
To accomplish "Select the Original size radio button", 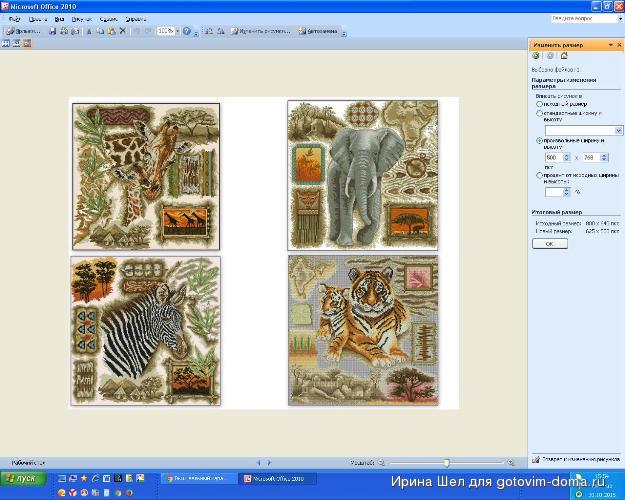I will [x=539, y=104].
